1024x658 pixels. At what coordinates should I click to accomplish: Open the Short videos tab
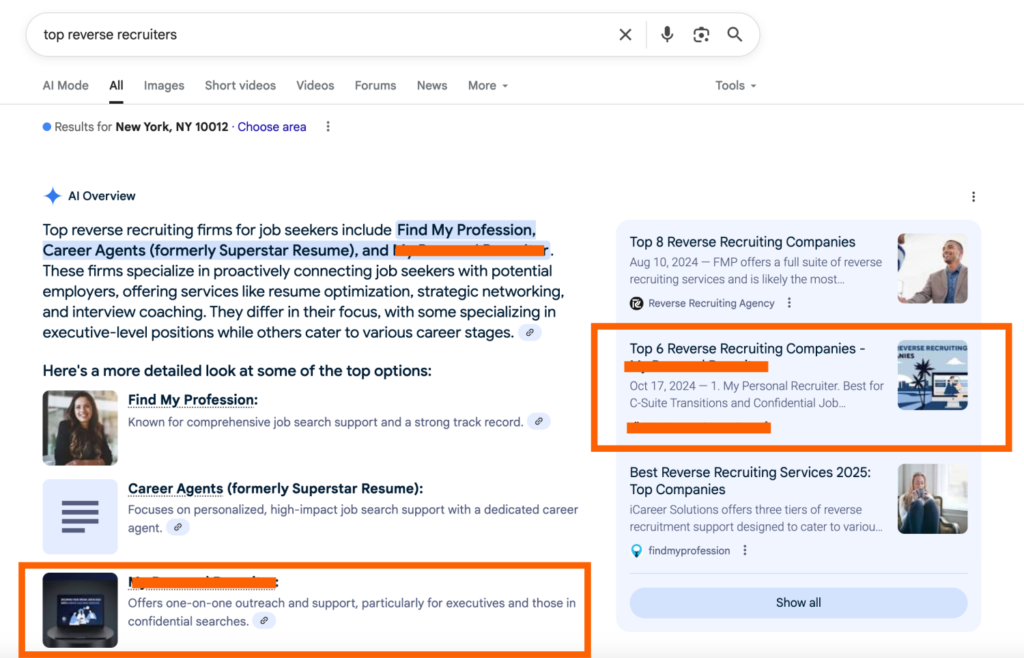click(240, 86)
